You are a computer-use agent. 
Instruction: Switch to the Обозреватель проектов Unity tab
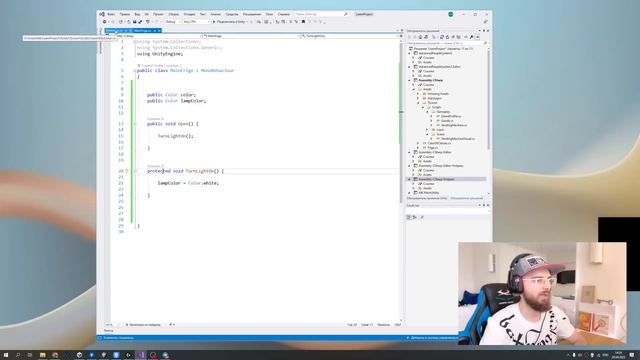[x=427, y=198]
